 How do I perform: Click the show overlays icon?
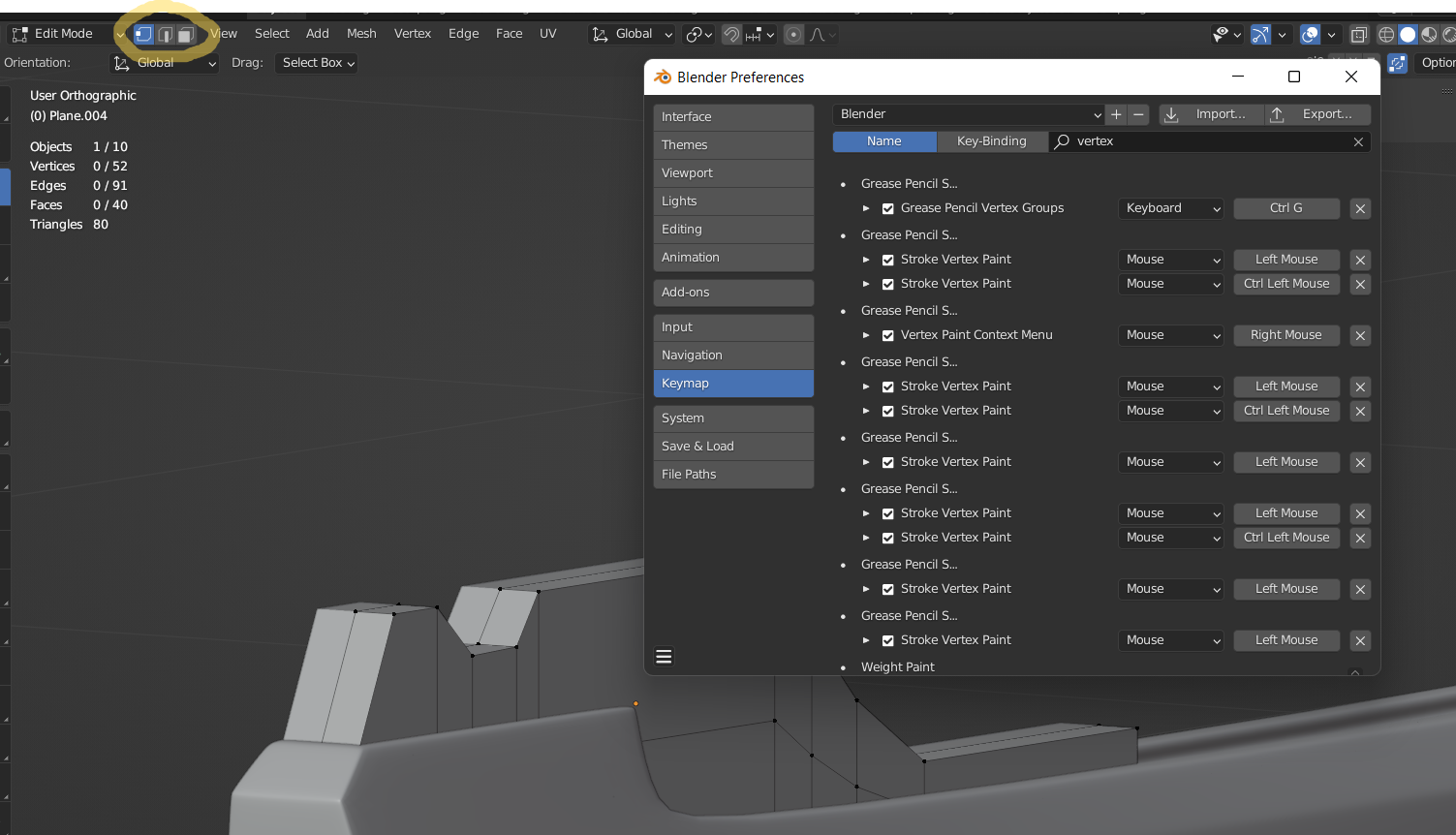(x=1310, y=34)
